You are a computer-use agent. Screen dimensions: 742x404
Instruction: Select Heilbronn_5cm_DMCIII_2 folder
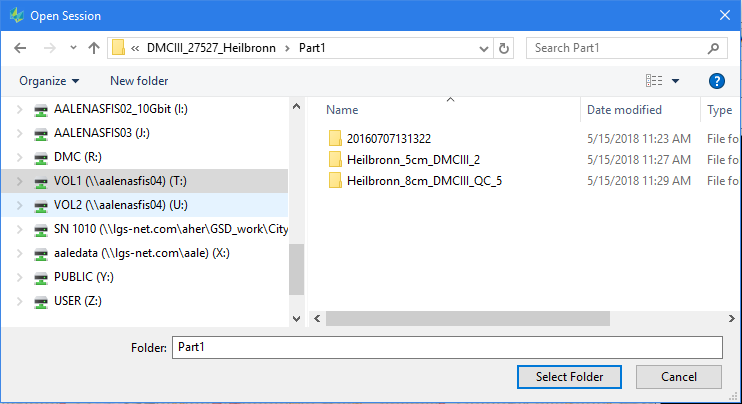pos(413,159)
